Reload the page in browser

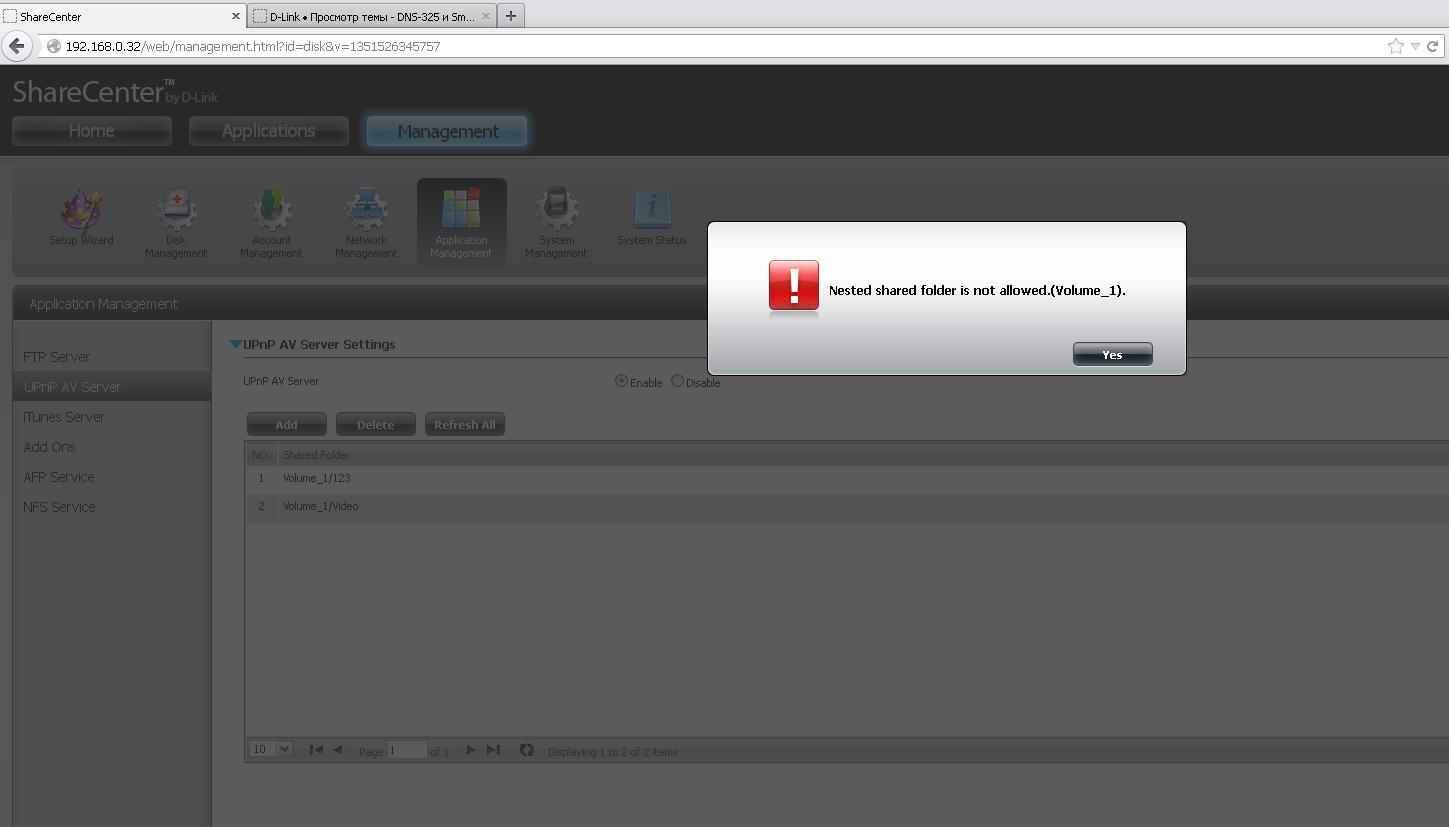[1432, 46]
